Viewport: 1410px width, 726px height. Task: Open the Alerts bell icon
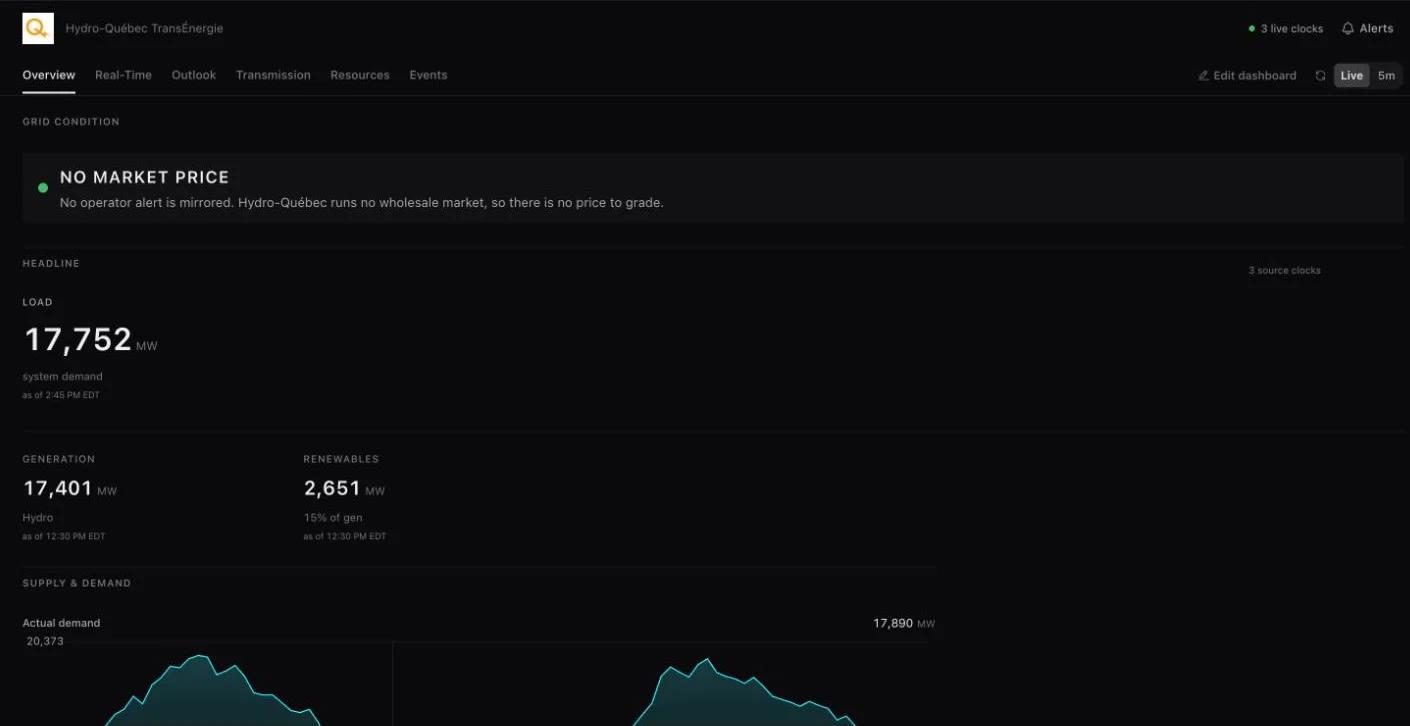[1348, 28]
